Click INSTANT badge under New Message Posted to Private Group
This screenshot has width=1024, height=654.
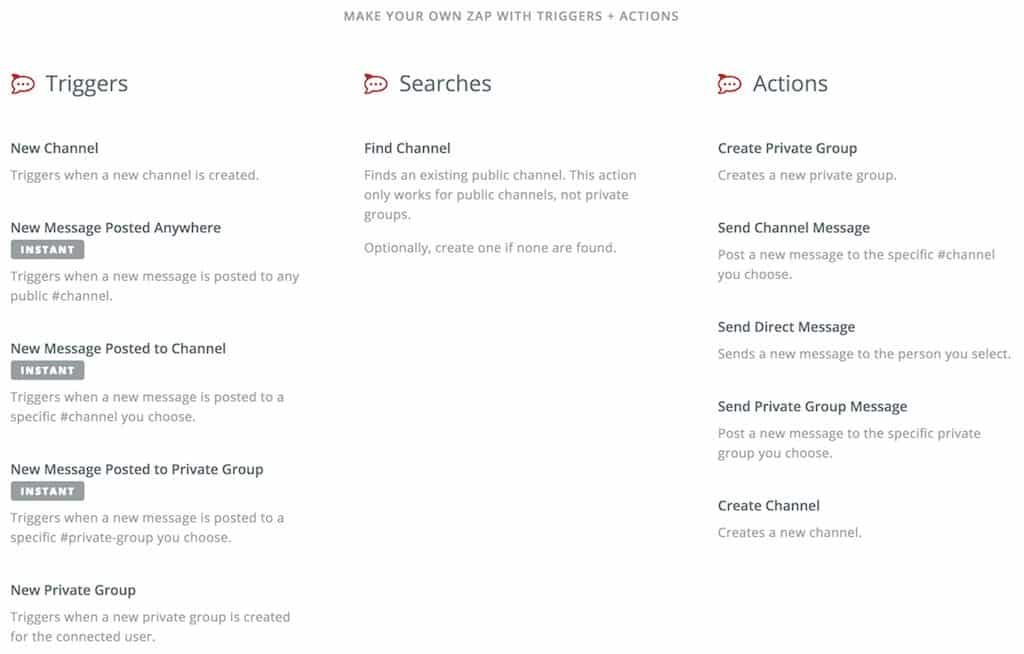coord(48,491)
